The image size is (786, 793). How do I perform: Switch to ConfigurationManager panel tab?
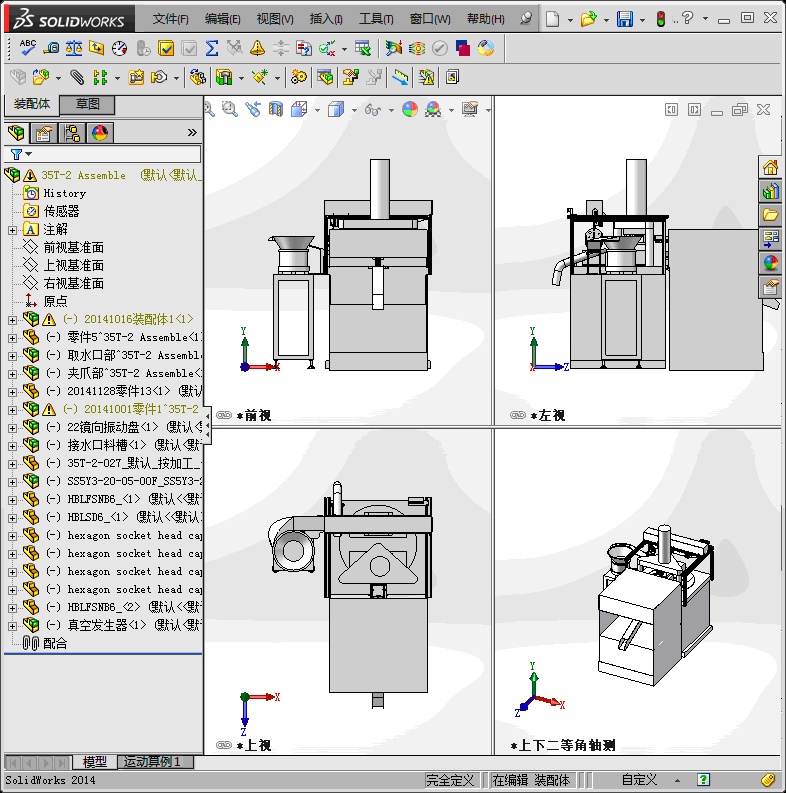click(72, 134)
